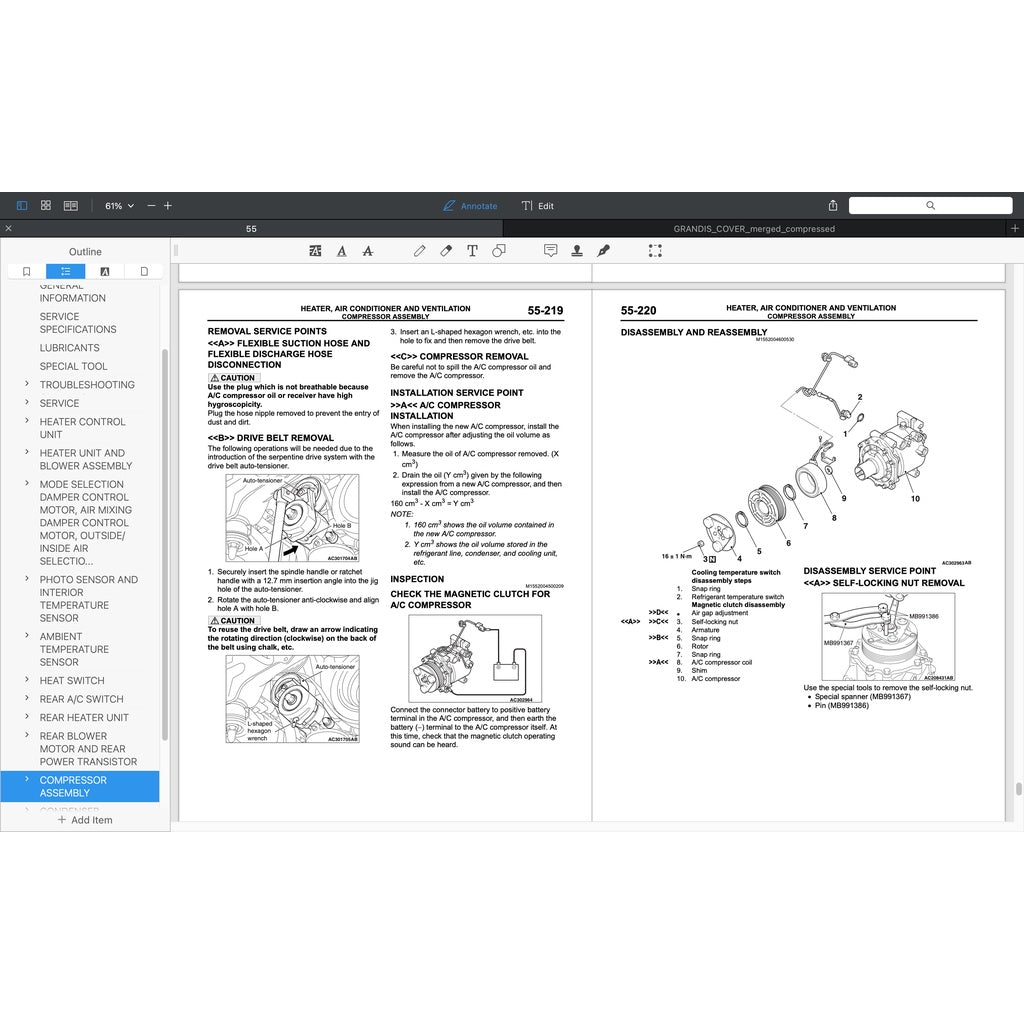Click the share/export icon
1024x1024 pixels.
833,206
